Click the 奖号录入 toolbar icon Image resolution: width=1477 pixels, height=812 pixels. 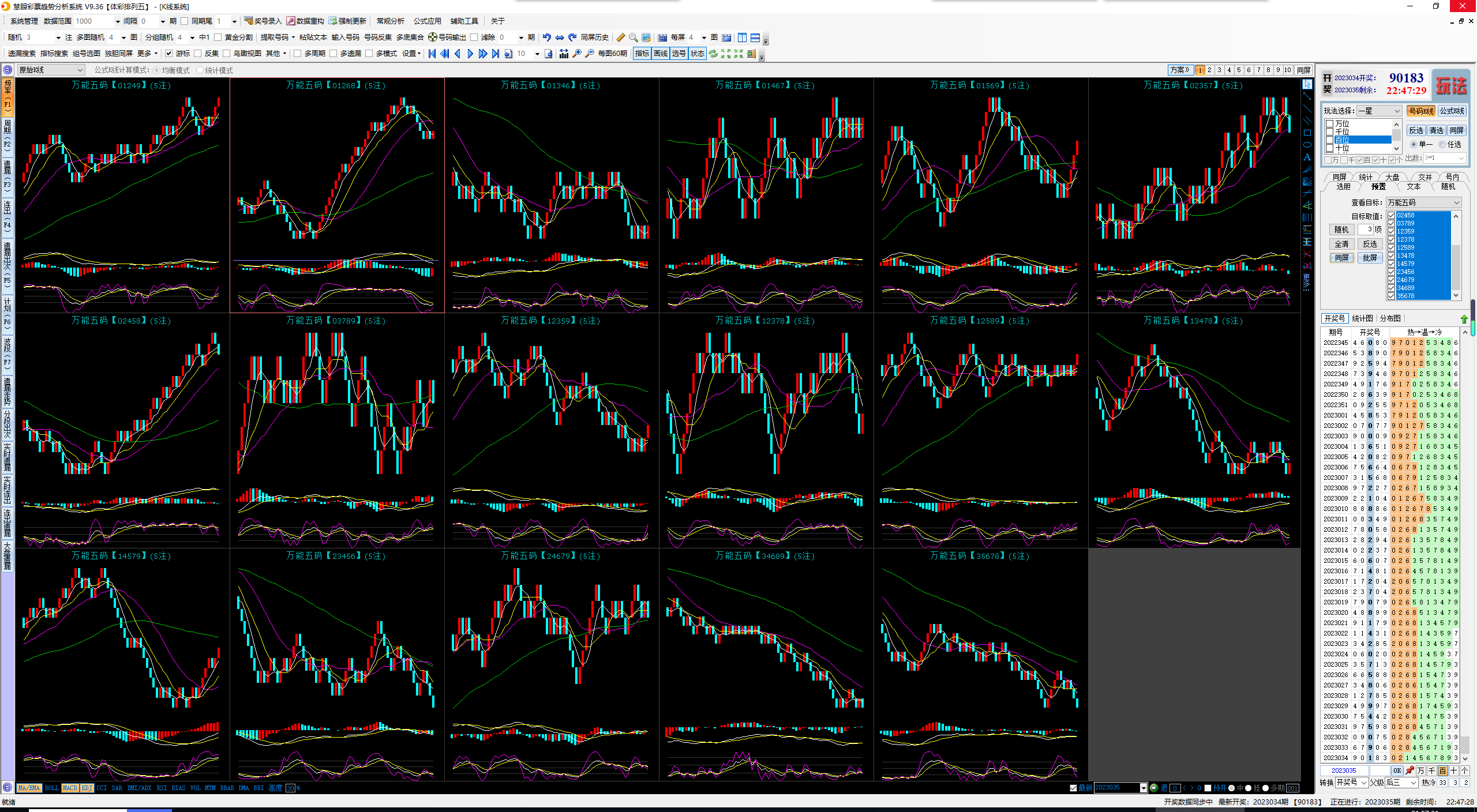click(249, 21)
